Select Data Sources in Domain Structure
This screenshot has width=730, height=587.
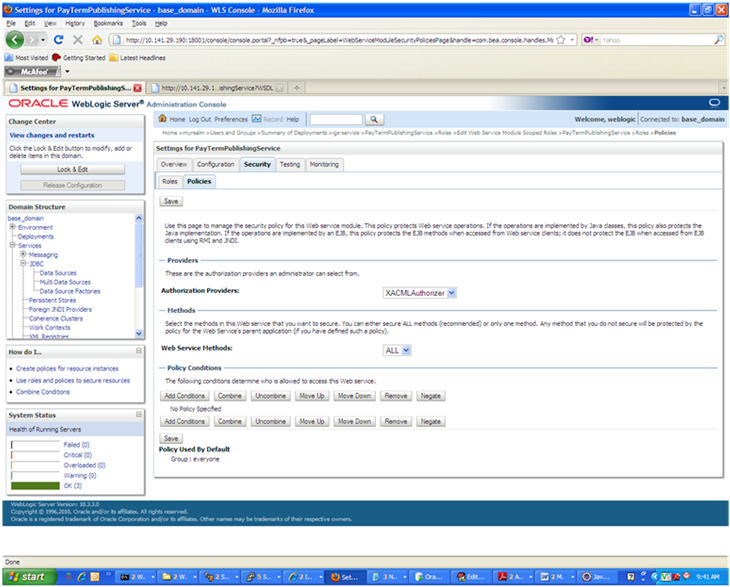tap(58, 273)
